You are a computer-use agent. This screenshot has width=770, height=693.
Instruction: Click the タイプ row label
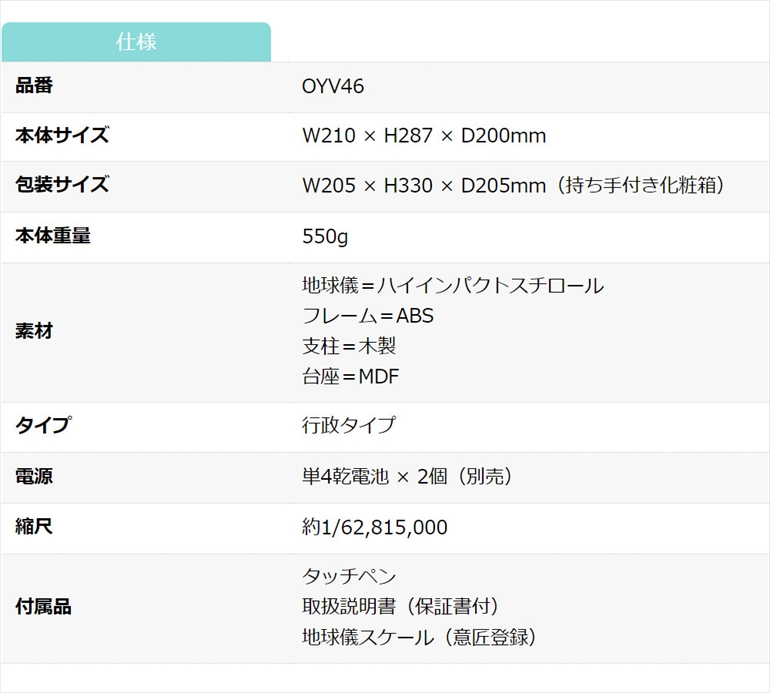[x=42, y=425]
